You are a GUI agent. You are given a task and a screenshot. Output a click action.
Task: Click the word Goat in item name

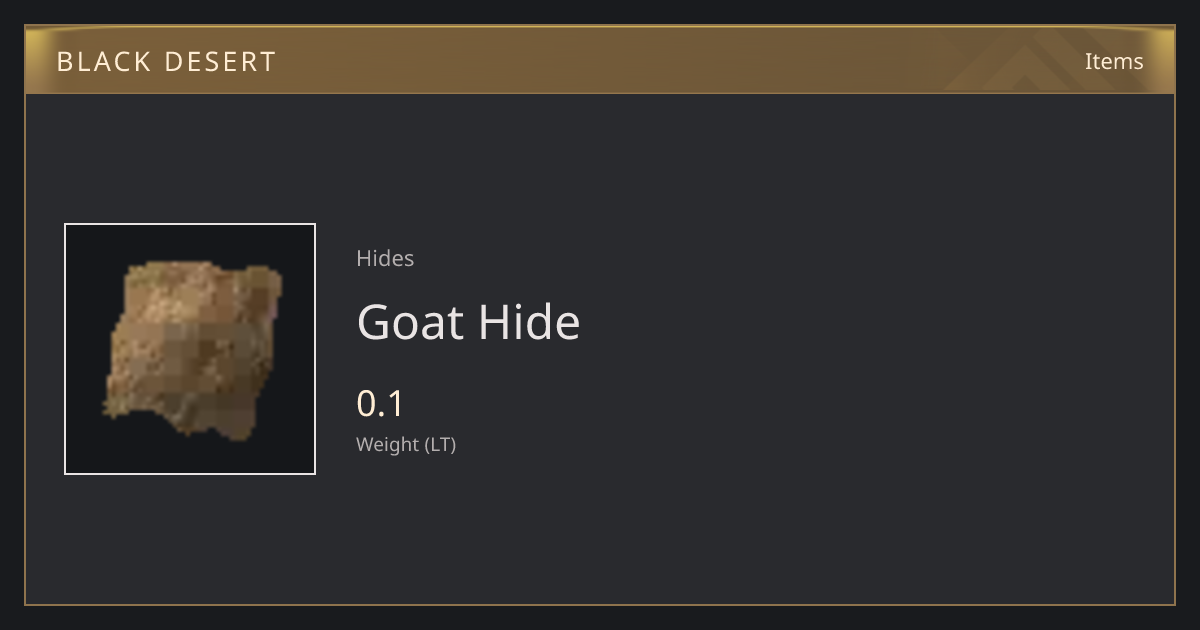pyautogui.click(x=410, y=322)
